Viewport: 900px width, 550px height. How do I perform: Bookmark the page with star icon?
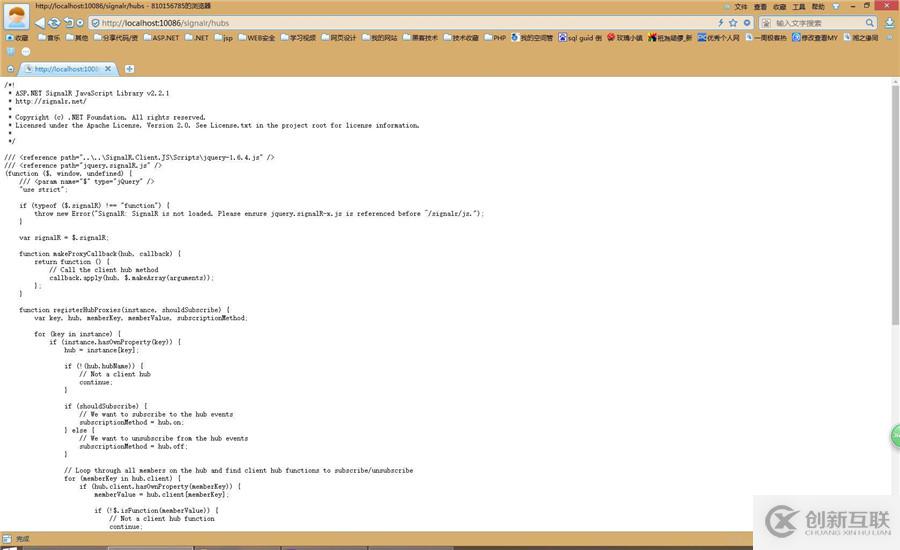pos(733,23)
